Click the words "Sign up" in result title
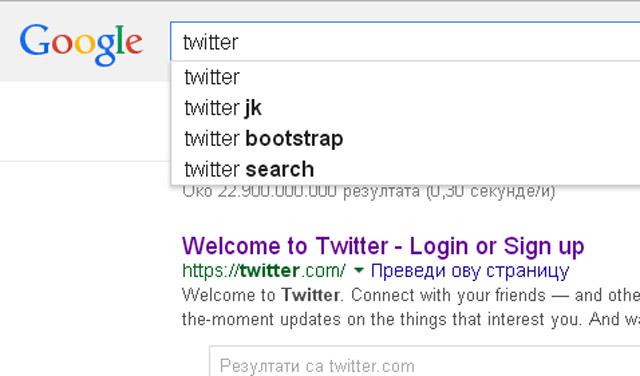Viewport: 640px width, 376px height. click(x=544, y=247)
